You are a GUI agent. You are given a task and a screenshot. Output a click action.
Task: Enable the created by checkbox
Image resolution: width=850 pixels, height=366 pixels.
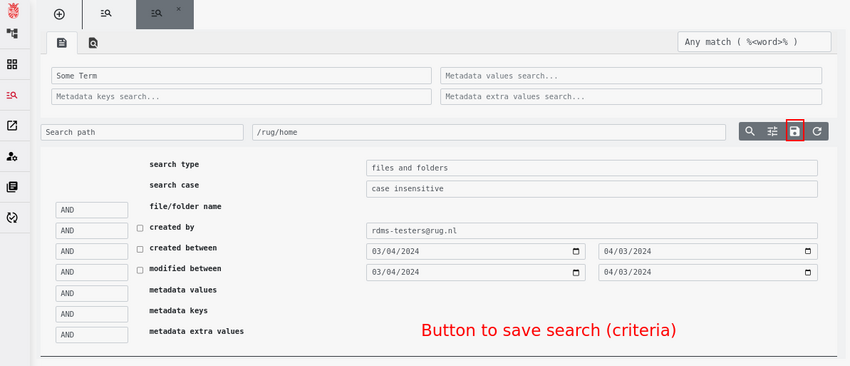140,228
